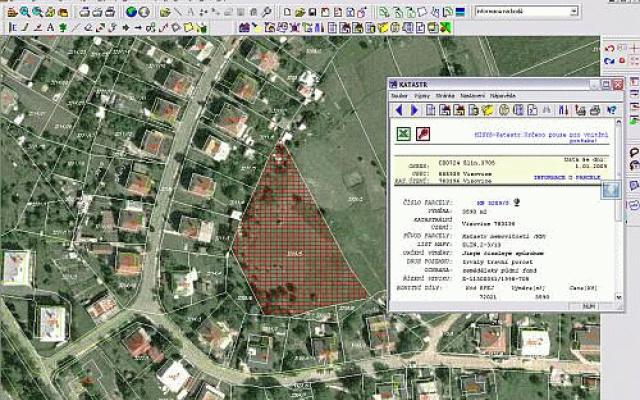
Task: Select the green tree symbol tool
Action: pyautogui.click(x=62, y=28)
